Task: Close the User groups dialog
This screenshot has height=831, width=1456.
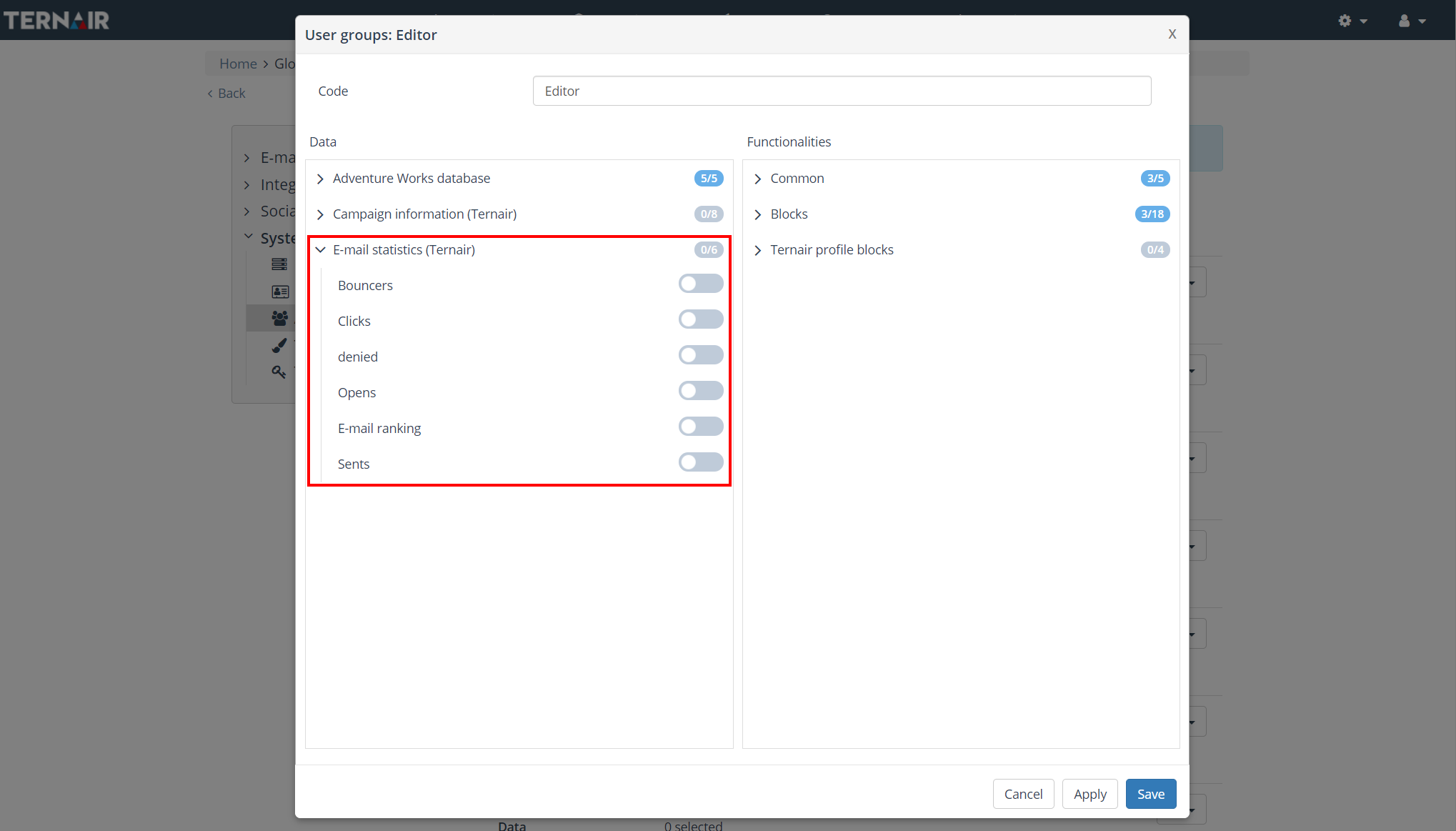Action: 1172,34
